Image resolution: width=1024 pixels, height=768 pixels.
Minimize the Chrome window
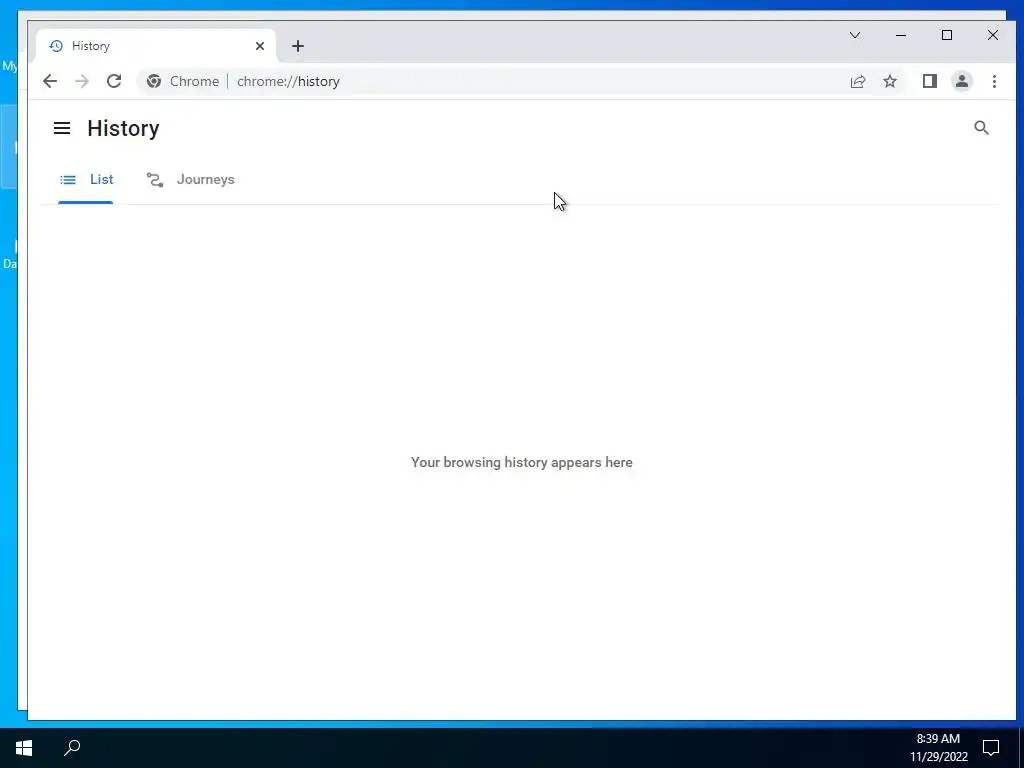[x=901, y=35]
